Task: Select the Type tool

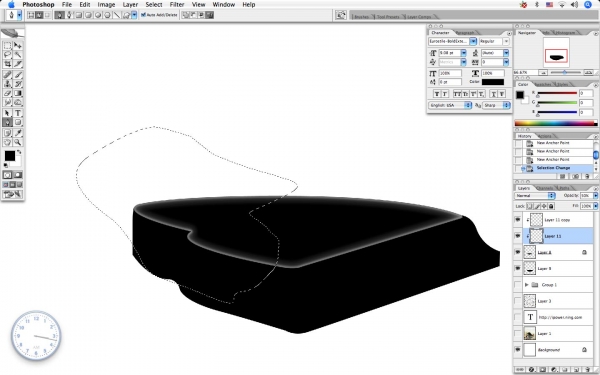Action: pos(18,113)
